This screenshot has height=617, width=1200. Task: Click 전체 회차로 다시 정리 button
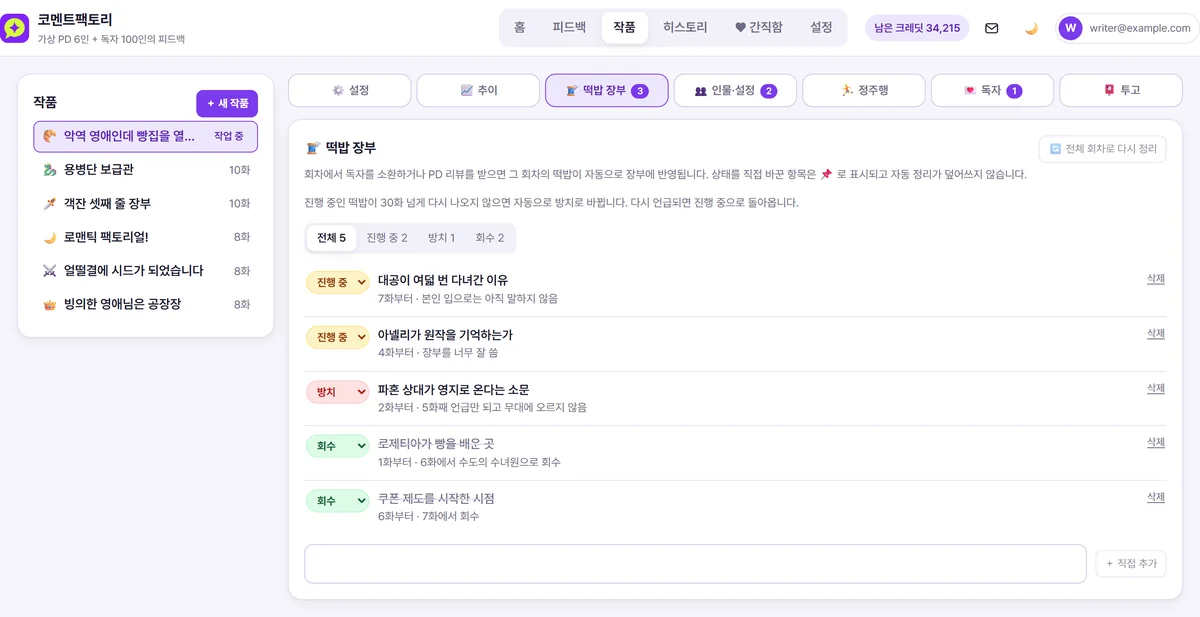click(1102, 149)
